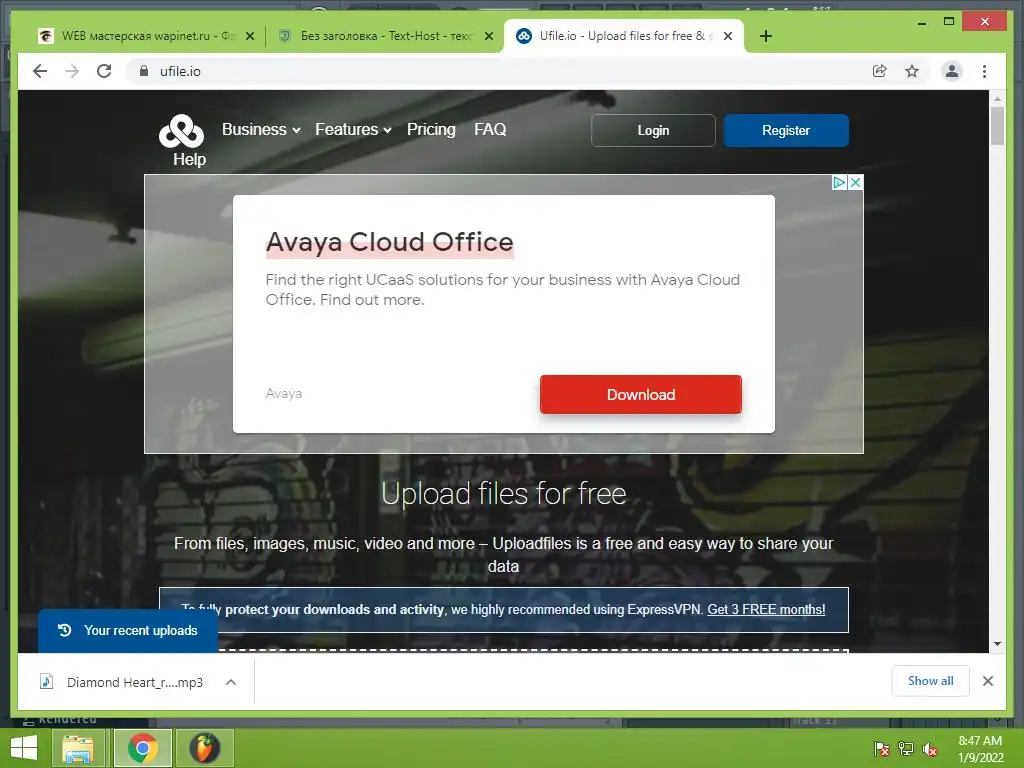Go forward with the browser forward arrow
Screen dimensions: 1024x768
72,71
